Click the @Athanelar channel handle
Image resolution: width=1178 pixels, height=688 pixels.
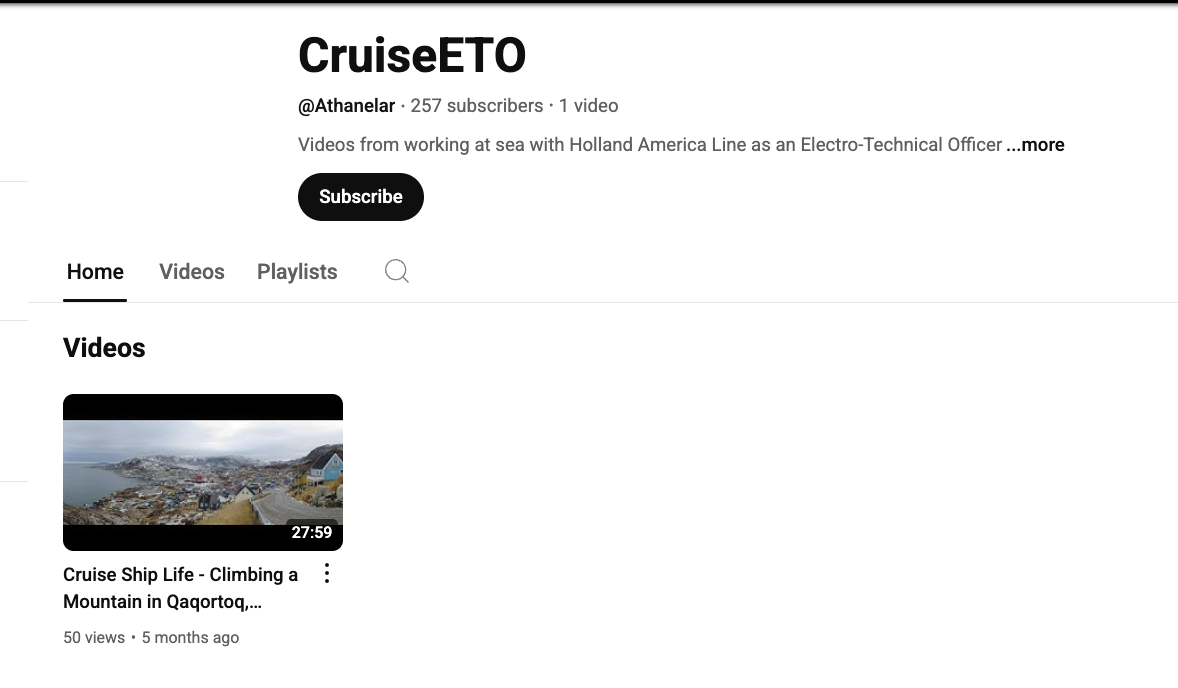tap(346, 106)
